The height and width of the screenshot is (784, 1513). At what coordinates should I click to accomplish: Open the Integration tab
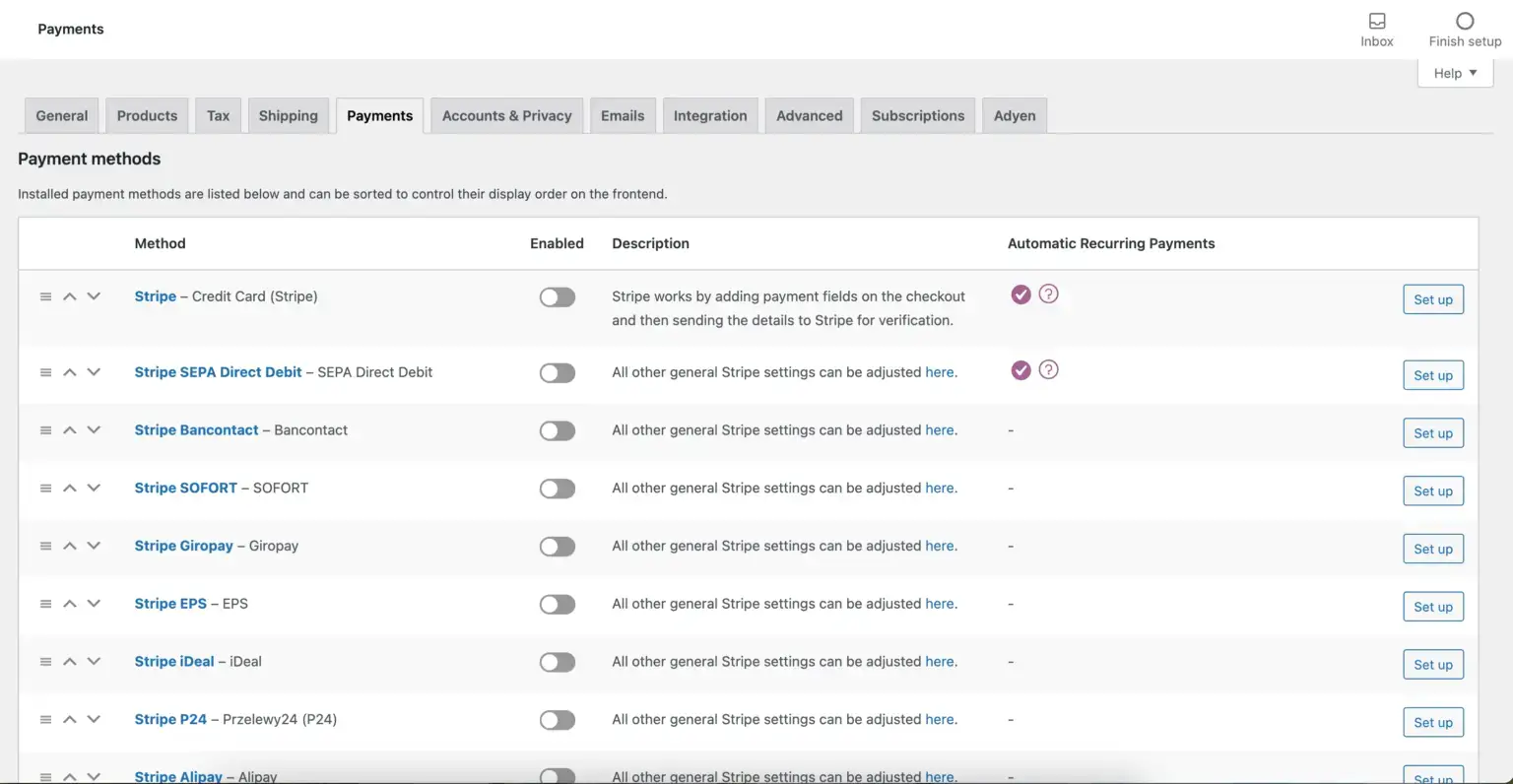[710, 115]
